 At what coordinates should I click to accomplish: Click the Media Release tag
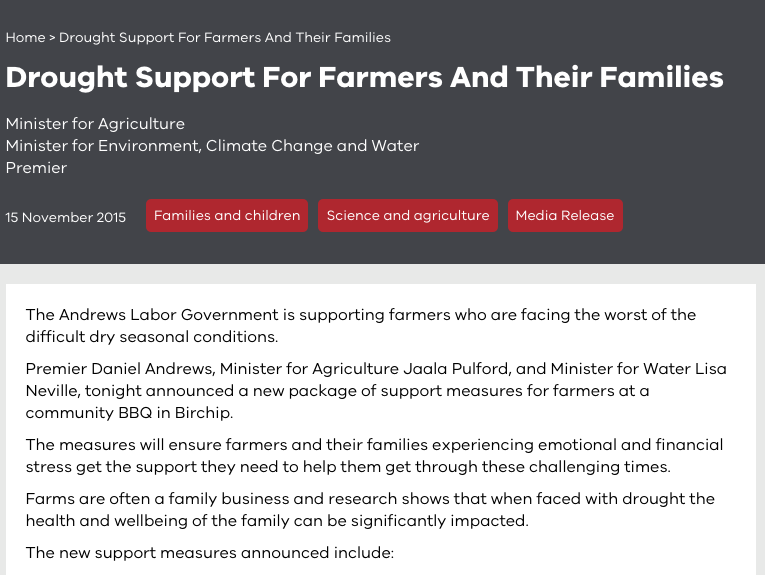click(x=565, y=216)
